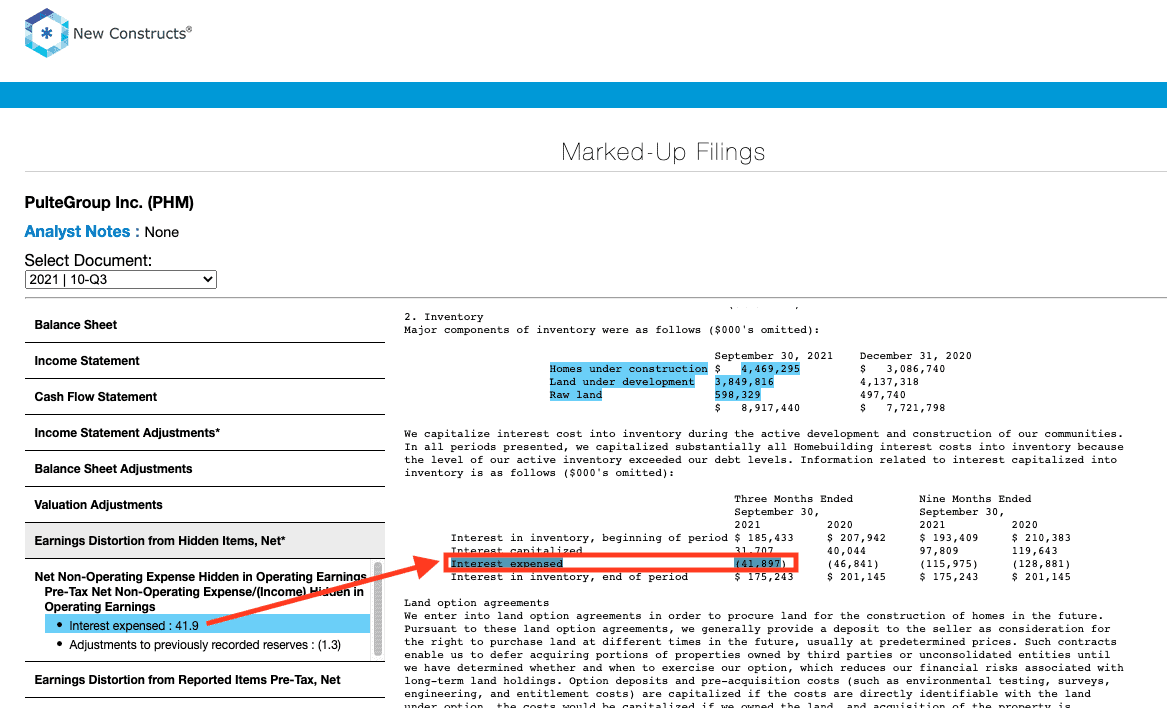Select the 'Interest expensed : 41.9' item
The width and height of the screenshot is (1167, 708).
click(x=207, y=625)
